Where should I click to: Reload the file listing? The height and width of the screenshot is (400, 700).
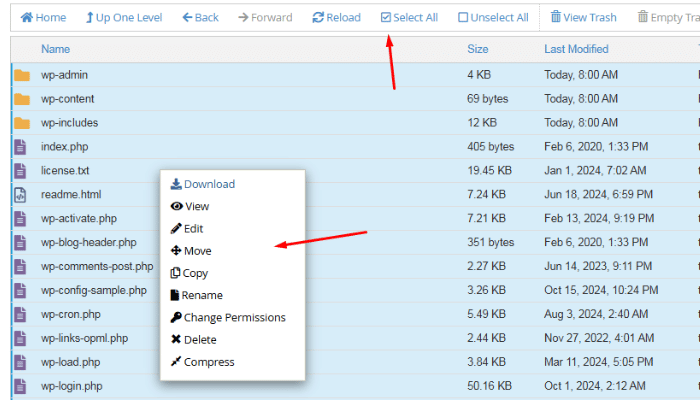click(336, 17)
